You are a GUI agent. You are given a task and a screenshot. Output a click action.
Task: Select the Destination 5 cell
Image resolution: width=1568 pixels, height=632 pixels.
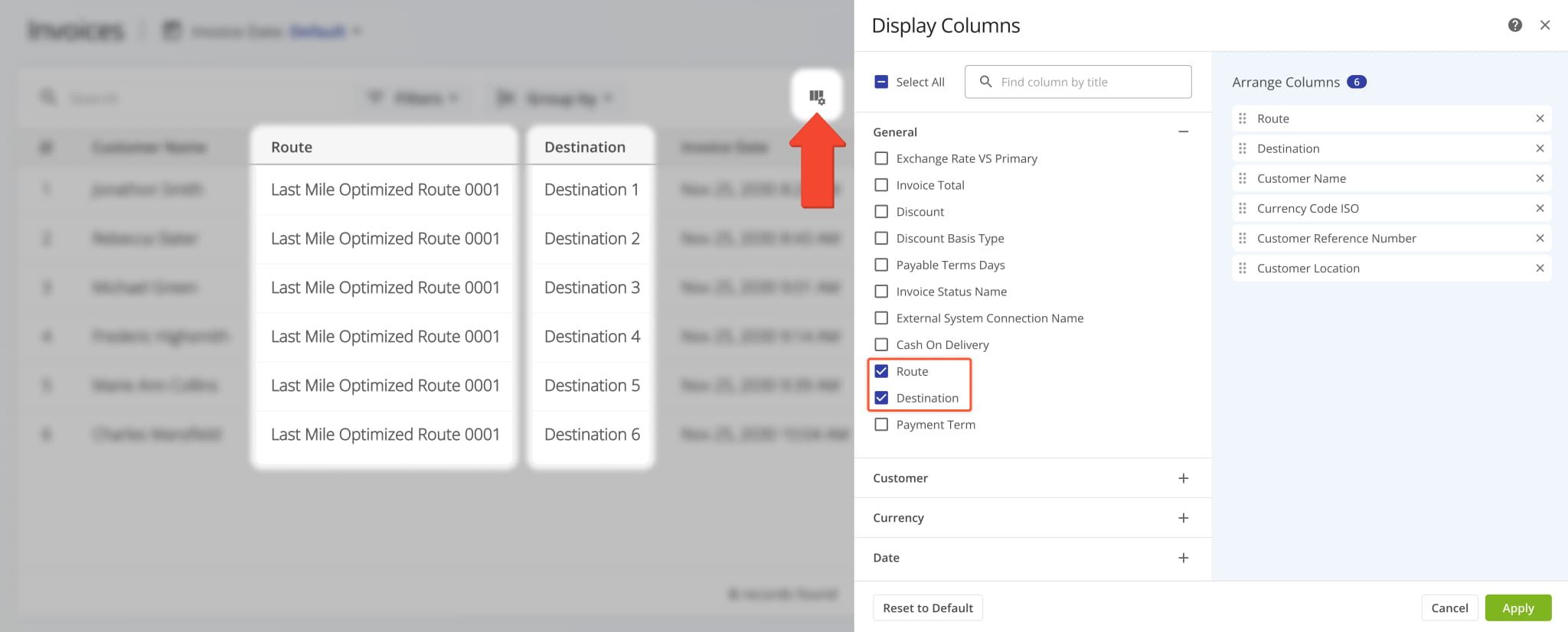click(x=590, y=386)
